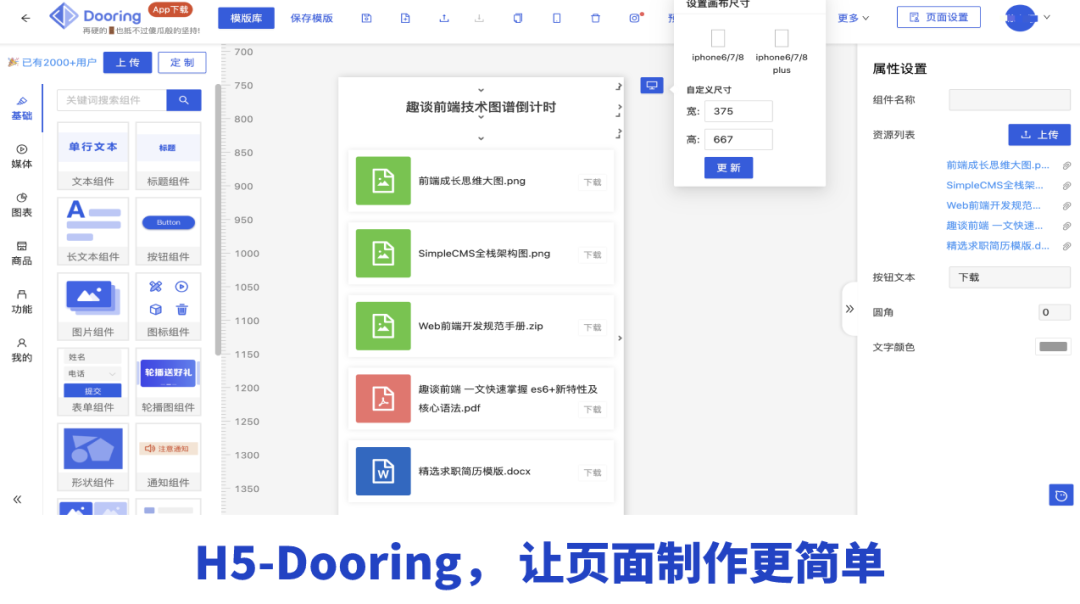Click the component list vertical scrollbar
This screenshot has width=1080, height=604.
[218, 219]
